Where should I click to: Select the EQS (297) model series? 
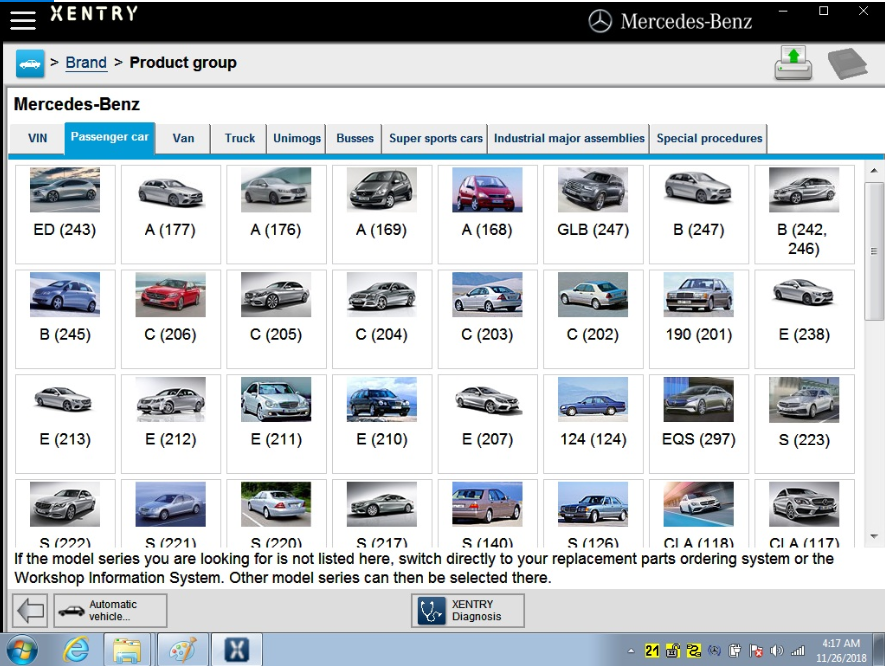click(698, 424)
